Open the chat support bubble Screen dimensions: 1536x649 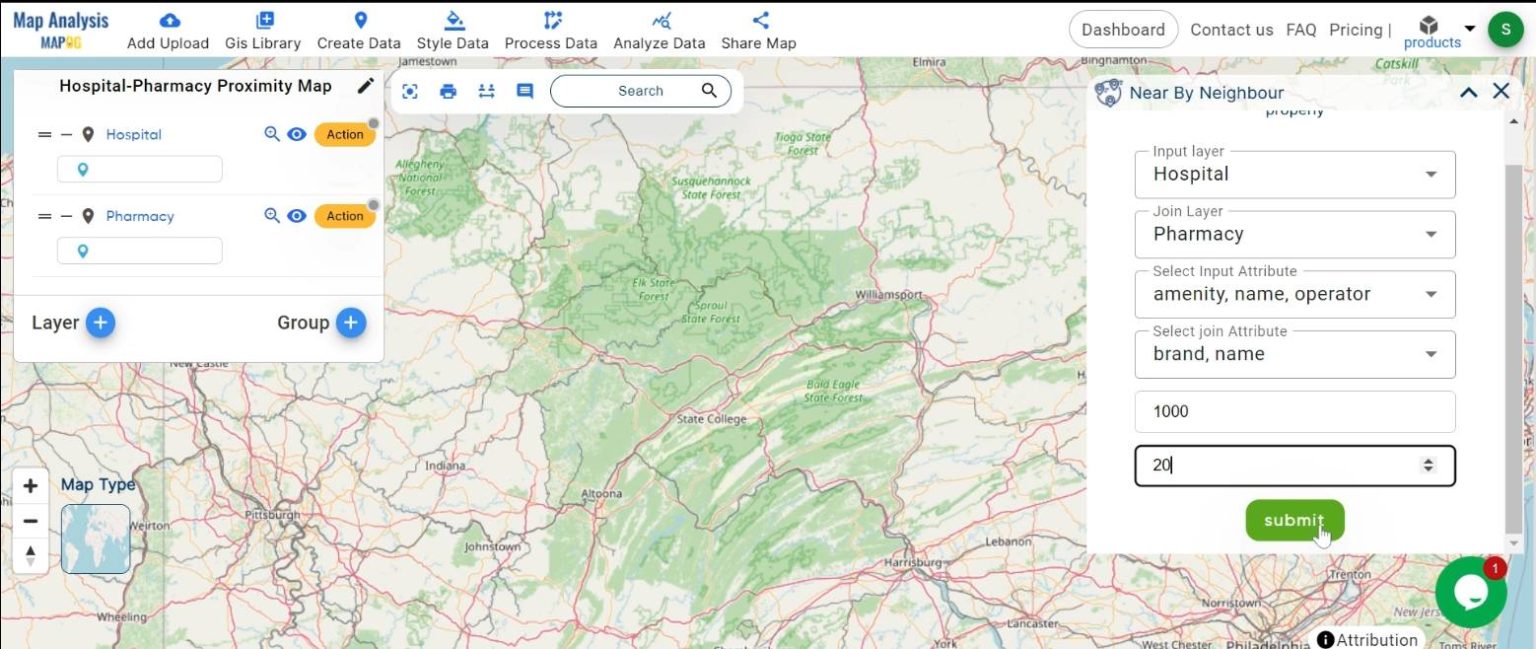[x=1471, y=592]
